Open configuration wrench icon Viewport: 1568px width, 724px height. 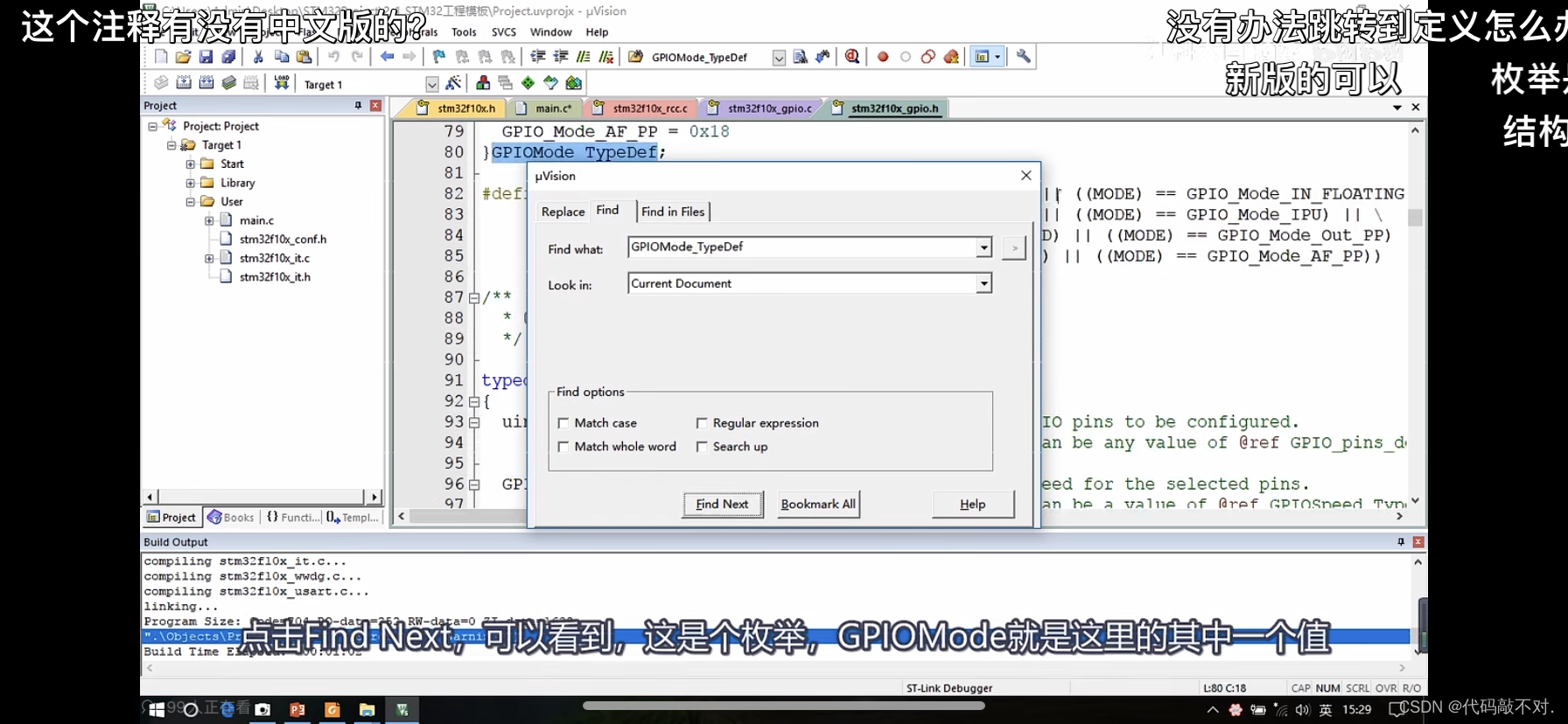coord(1023,57)
